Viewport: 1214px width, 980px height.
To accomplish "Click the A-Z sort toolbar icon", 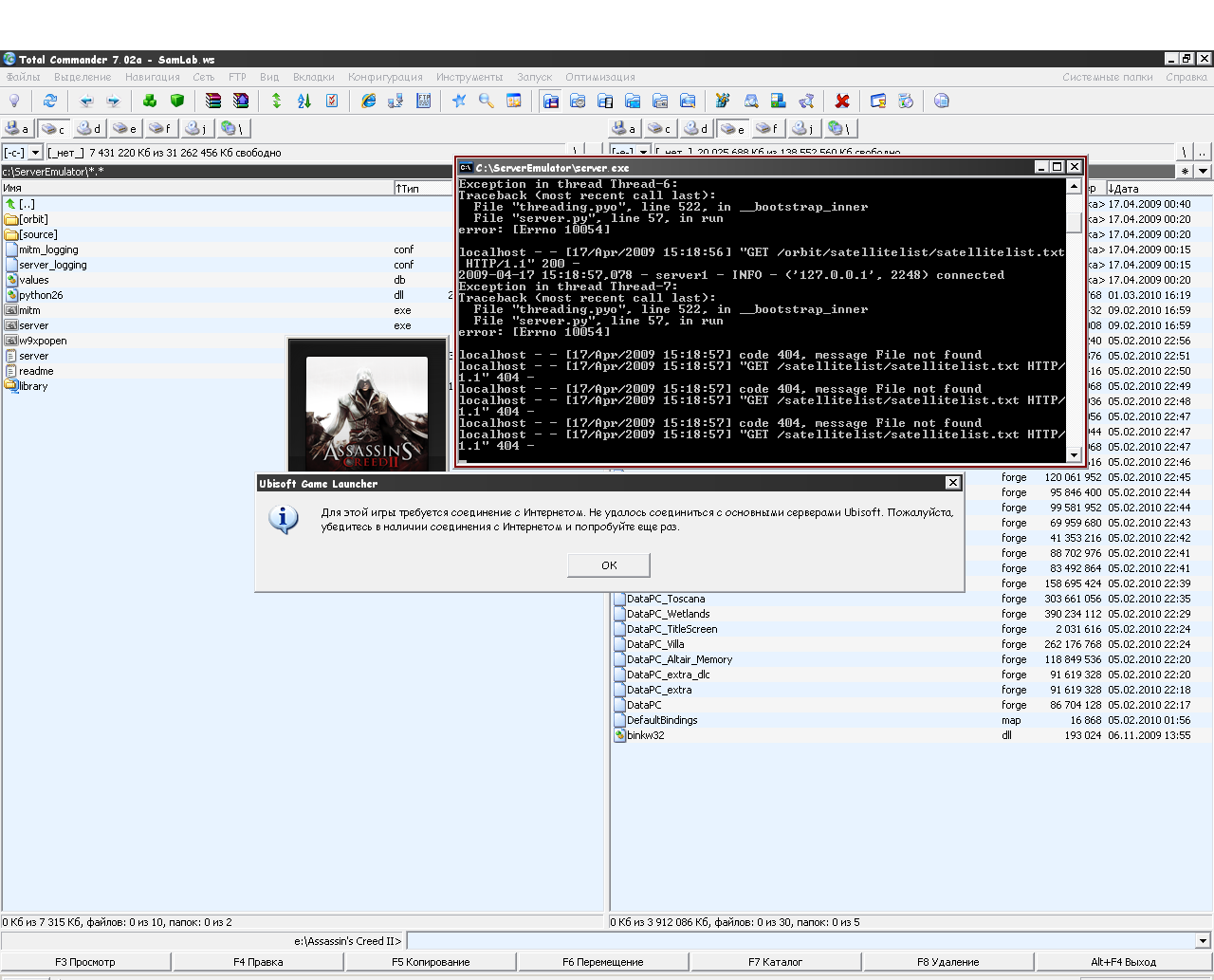I will click(x=304, y=101).
